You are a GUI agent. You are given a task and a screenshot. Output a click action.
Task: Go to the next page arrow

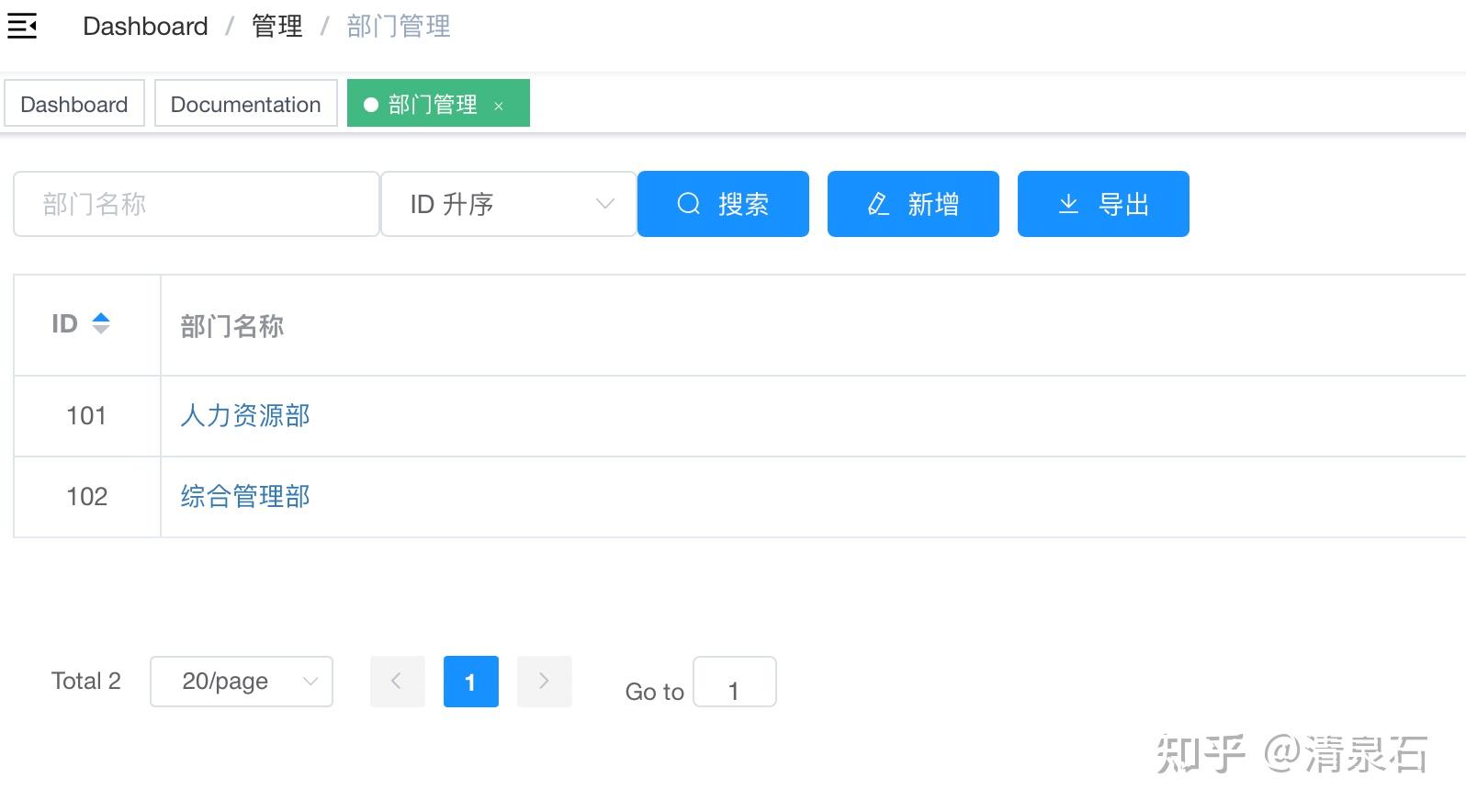pos(544,682)
